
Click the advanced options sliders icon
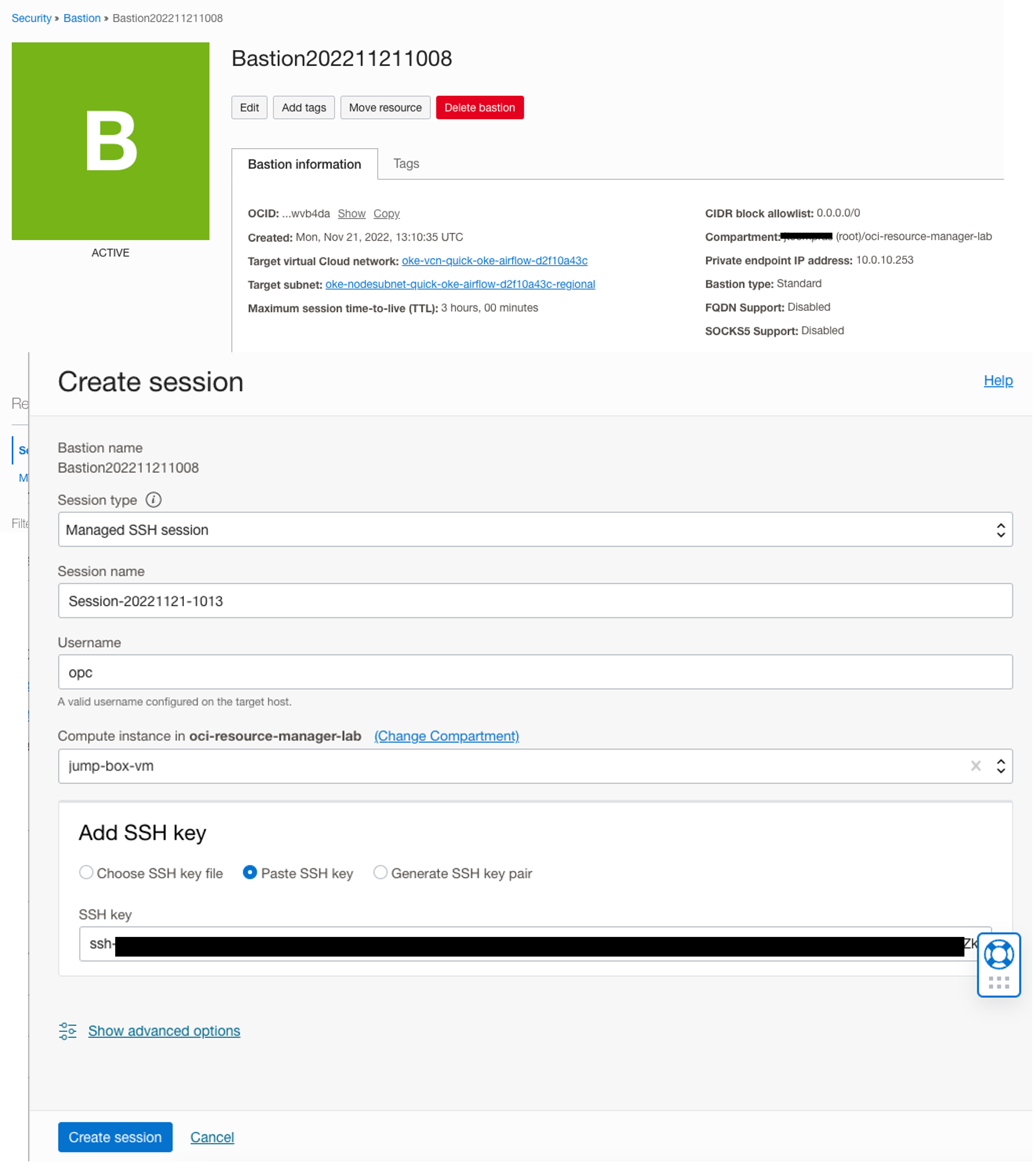[x=68, y=1031]
